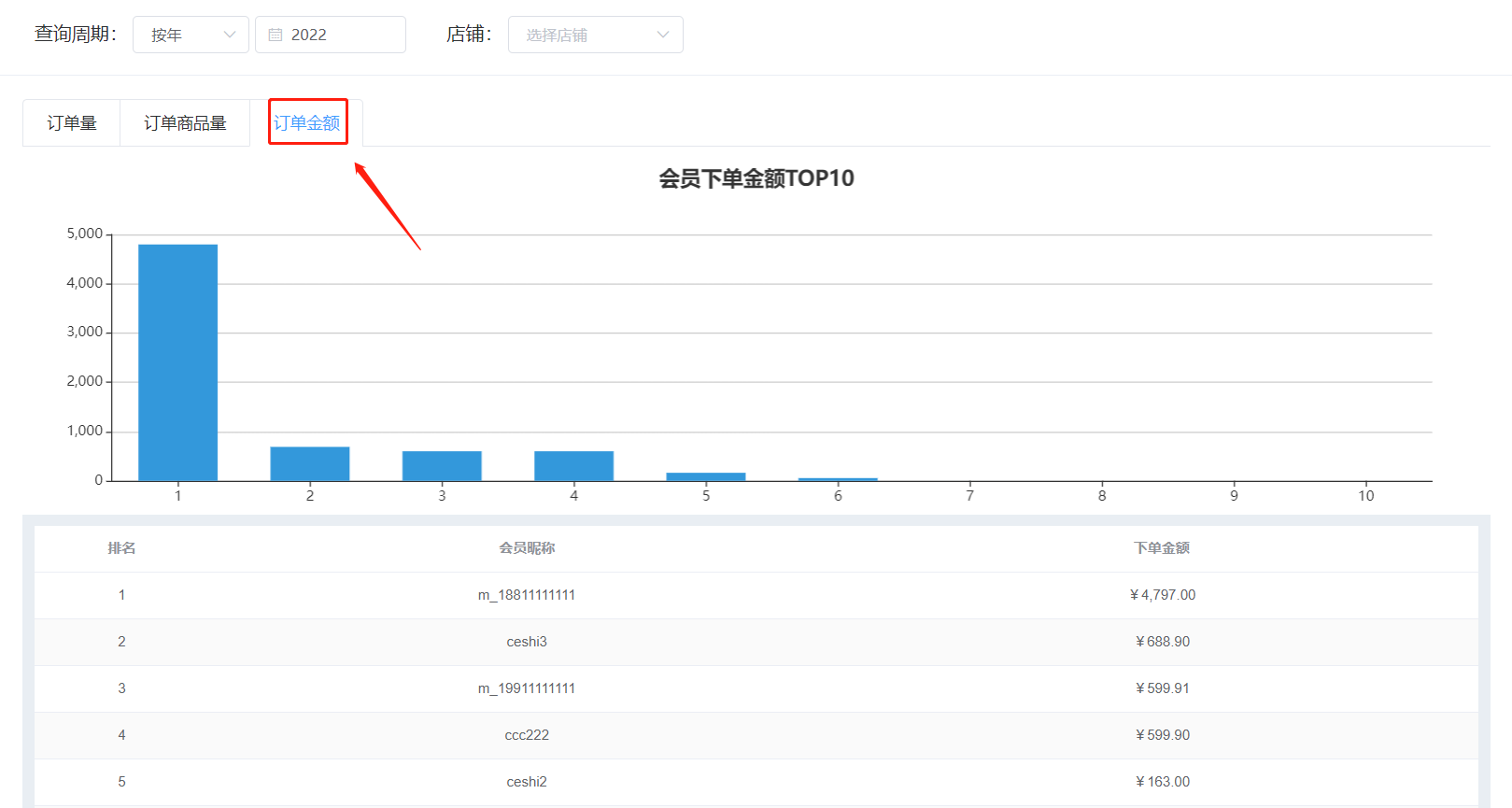This screenshot has width=1512, height=808.
Task: Click amount ¥599.90
Action: [x=1163, y=735]
